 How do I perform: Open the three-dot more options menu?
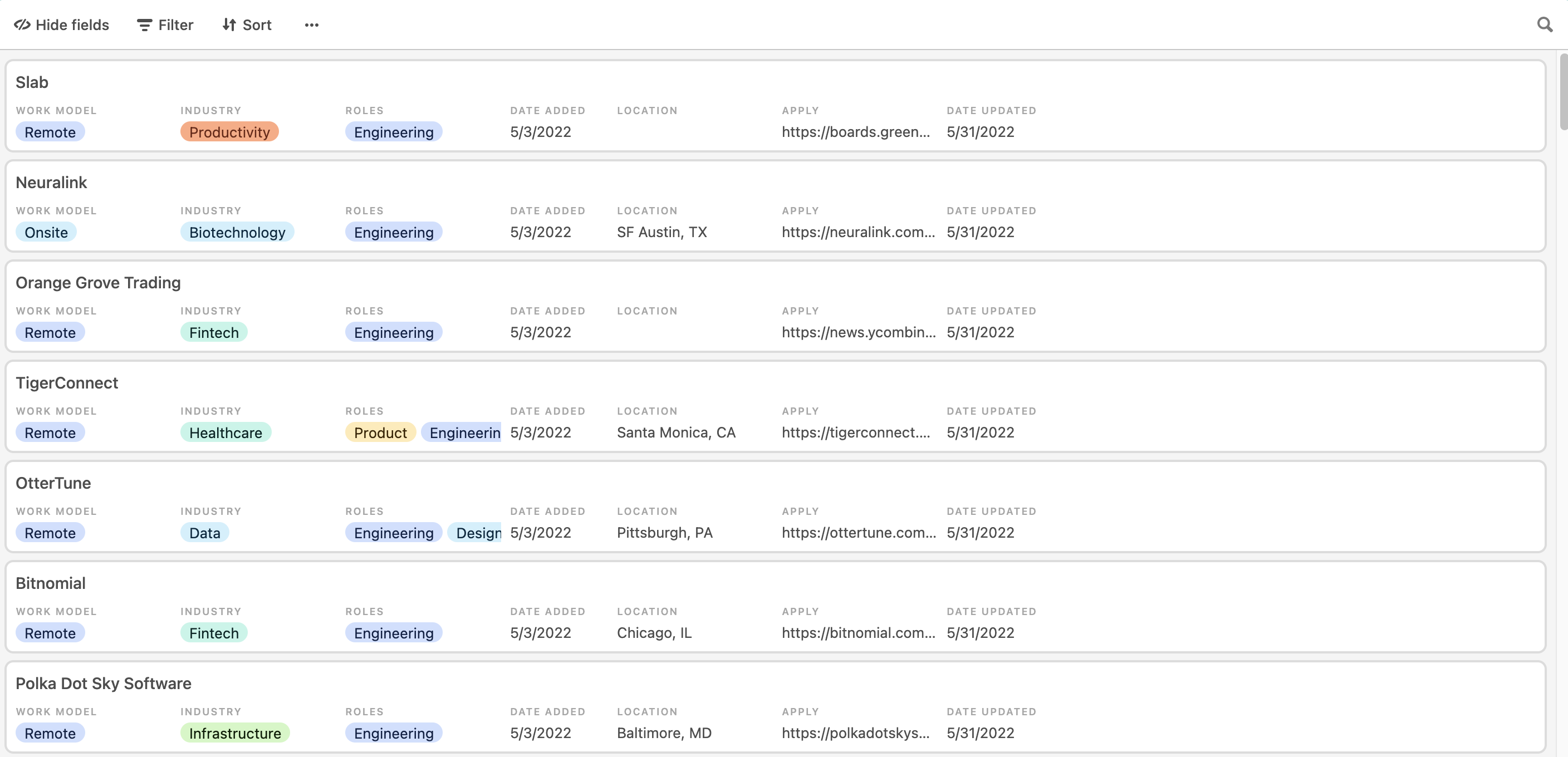coord(312,25)
